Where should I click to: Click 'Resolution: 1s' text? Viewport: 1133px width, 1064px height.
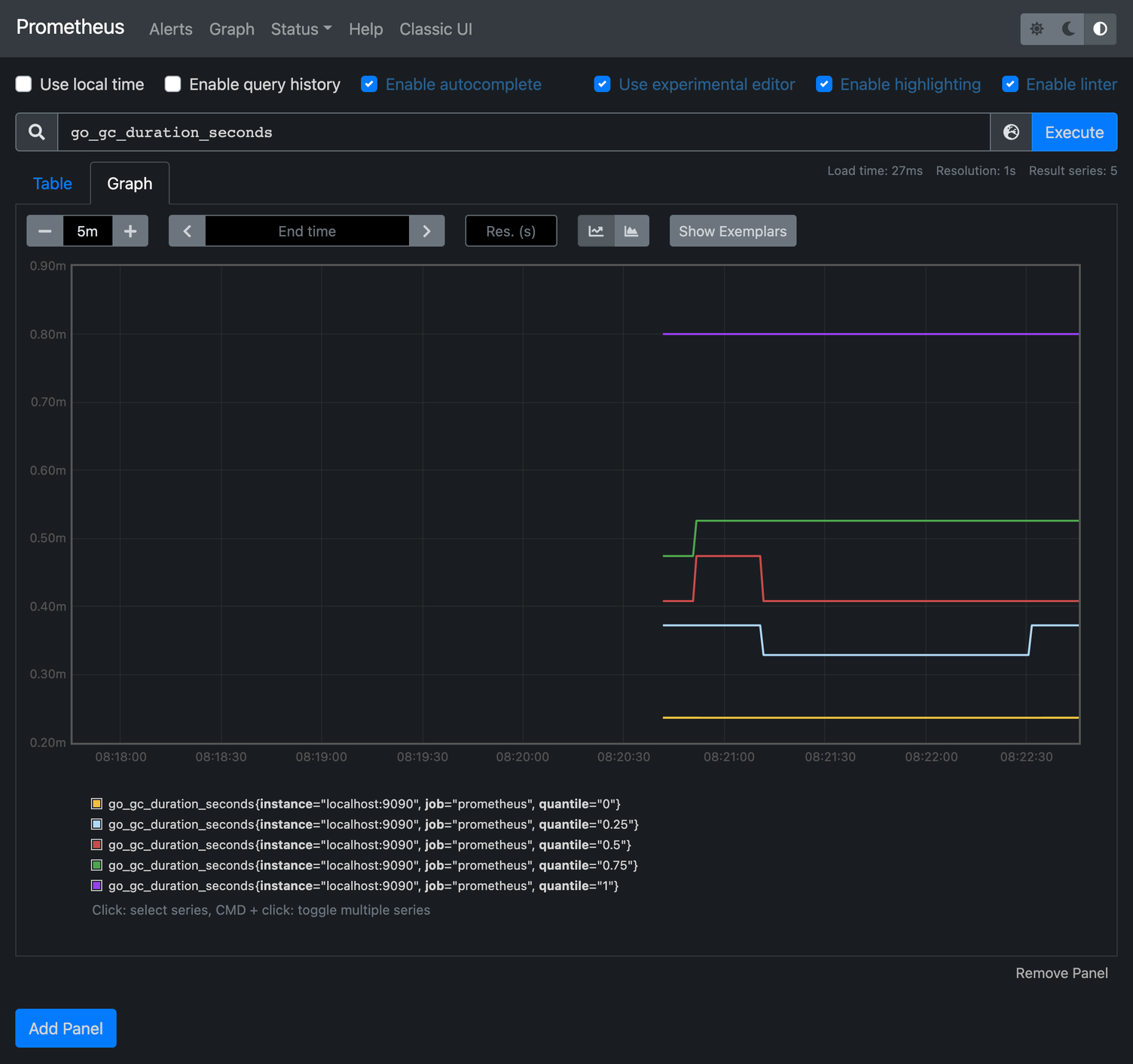976,171
